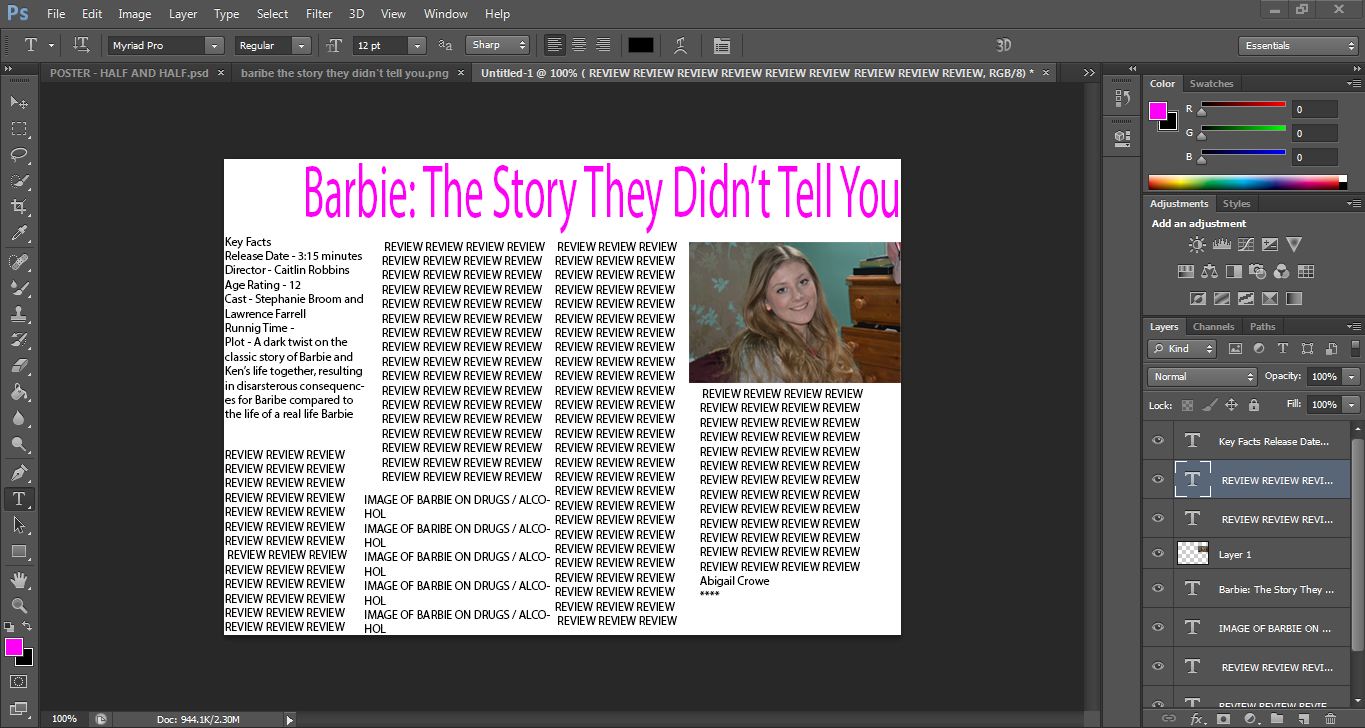Screen dimensions: 1365x728
Task: Select the Horizontal Type tool in toolbox
Action: coord(19,498)
